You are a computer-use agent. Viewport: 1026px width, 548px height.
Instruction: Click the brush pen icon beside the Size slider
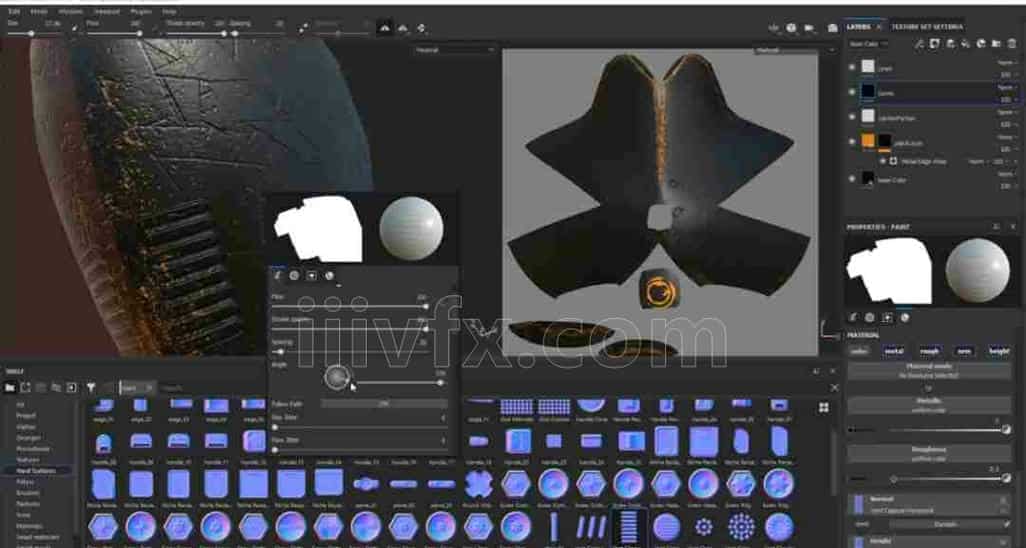tap(75, 27)
